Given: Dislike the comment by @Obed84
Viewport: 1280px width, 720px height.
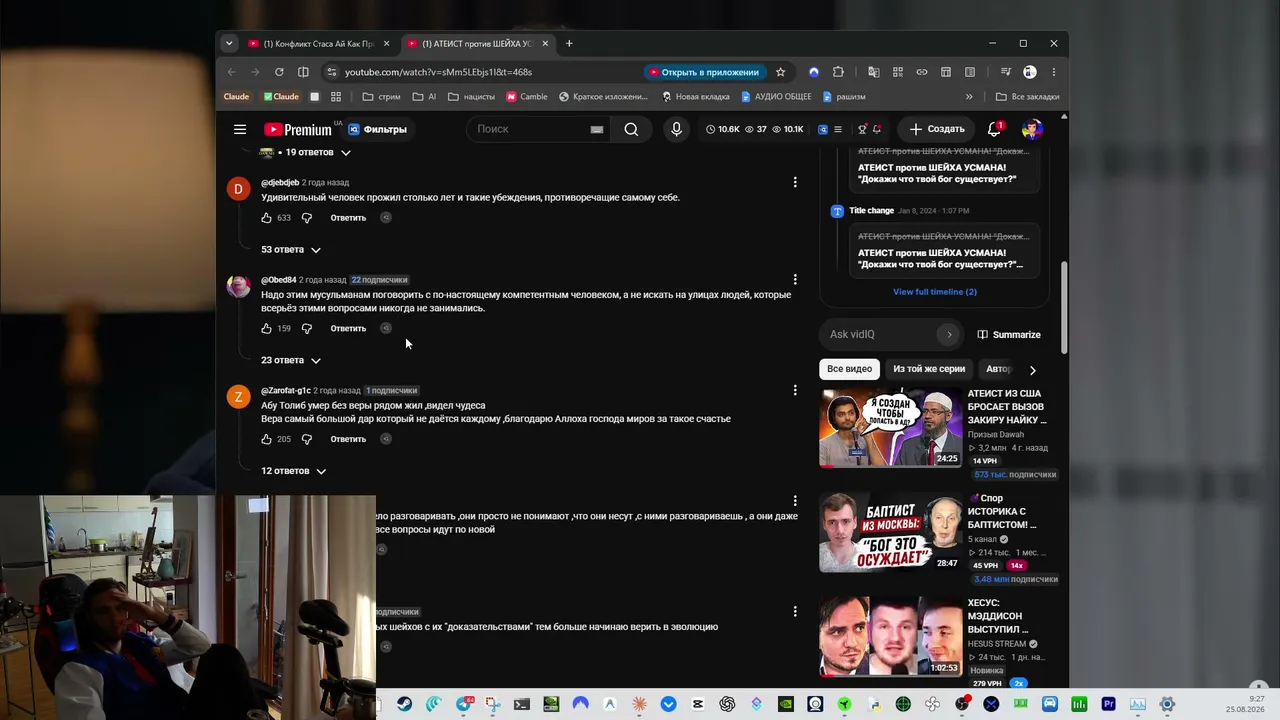Looking at the screenshot, I should 307,329.
